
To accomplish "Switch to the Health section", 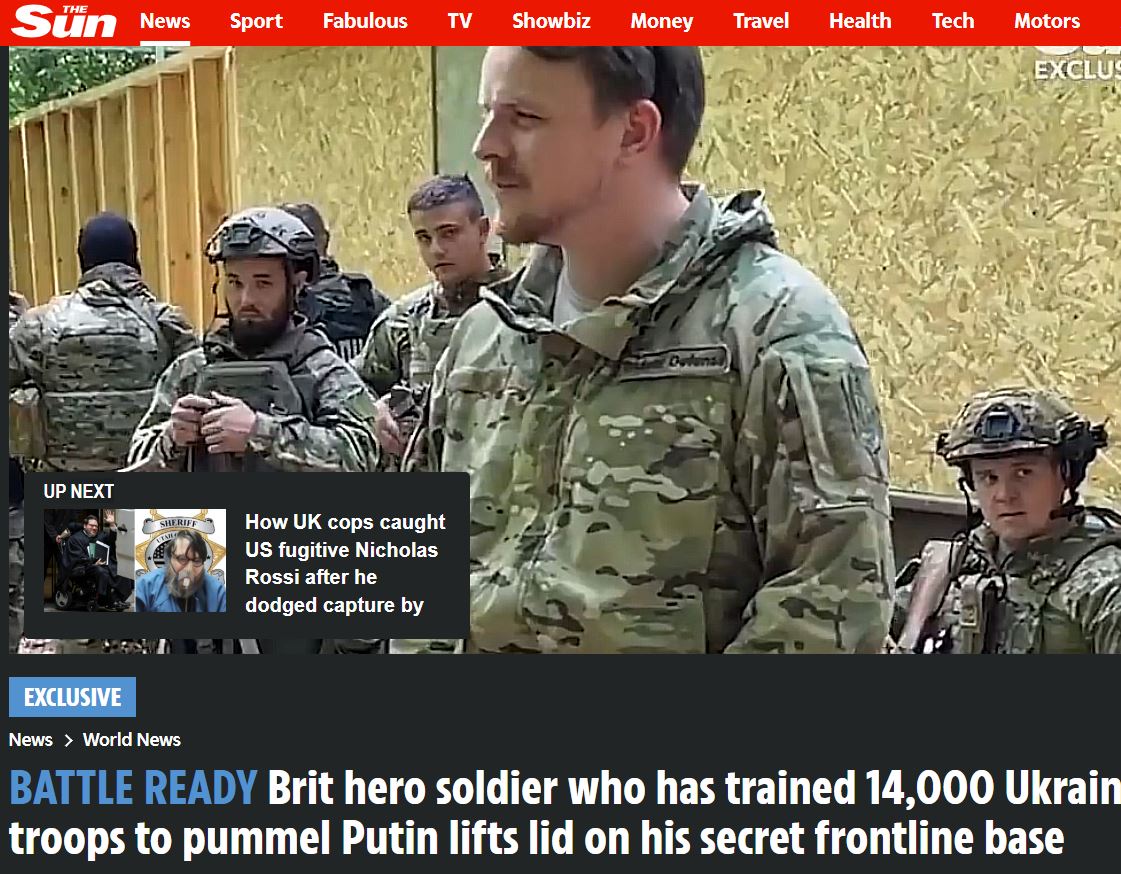I will coord(860,21).
